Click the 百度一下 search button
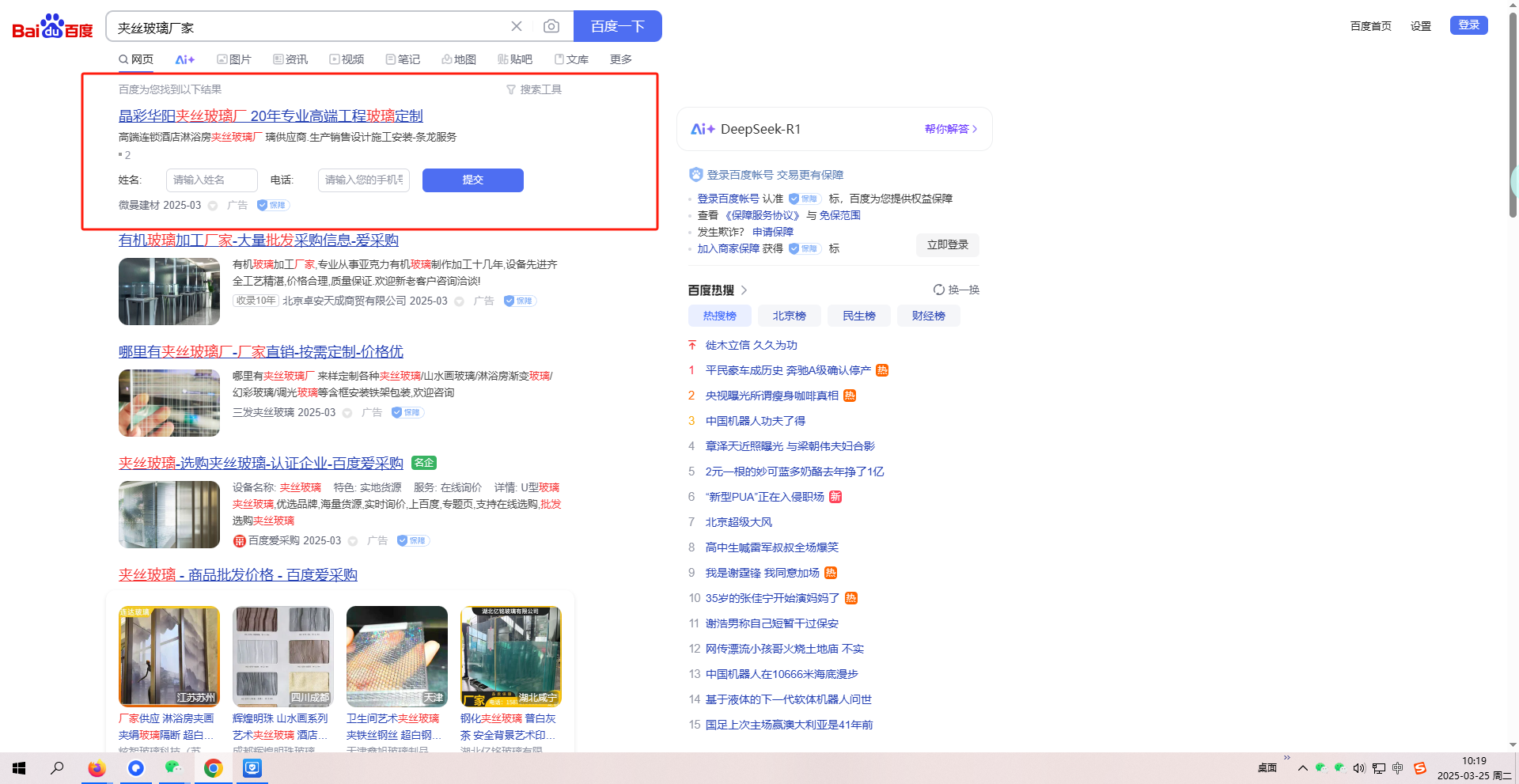The image size is (1519, 784). pos(618,26)
